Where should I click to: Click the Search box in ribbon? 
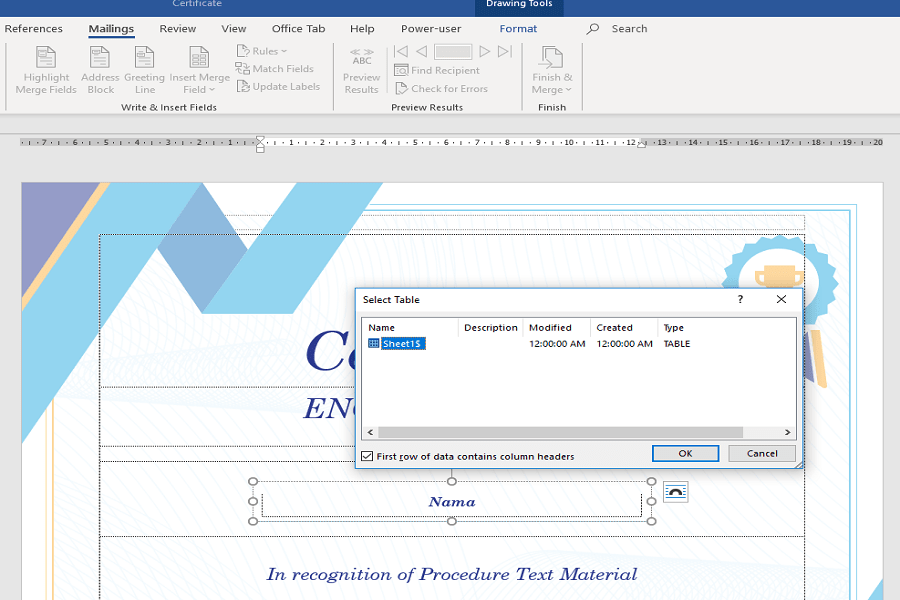pyautogui.click(x=629, y=29)
